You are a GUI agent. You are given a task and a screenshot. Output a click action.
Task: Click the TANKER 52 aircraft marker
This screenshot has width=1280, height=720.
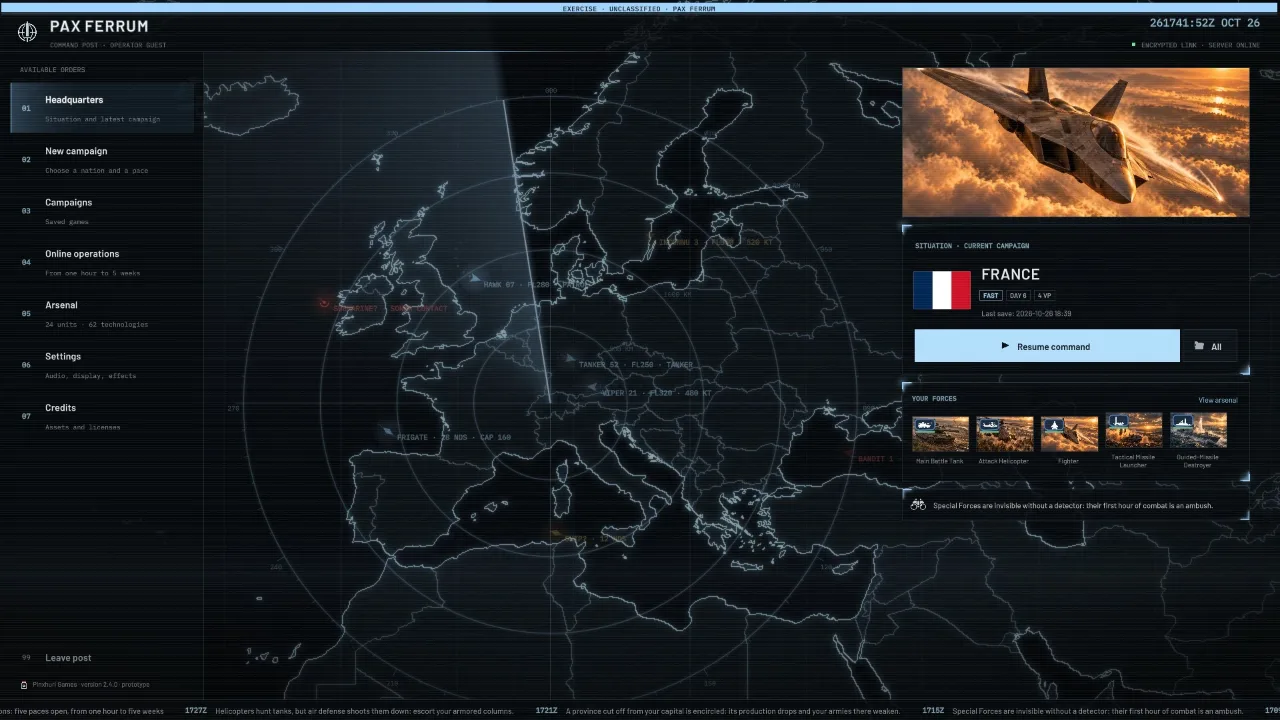570,358
